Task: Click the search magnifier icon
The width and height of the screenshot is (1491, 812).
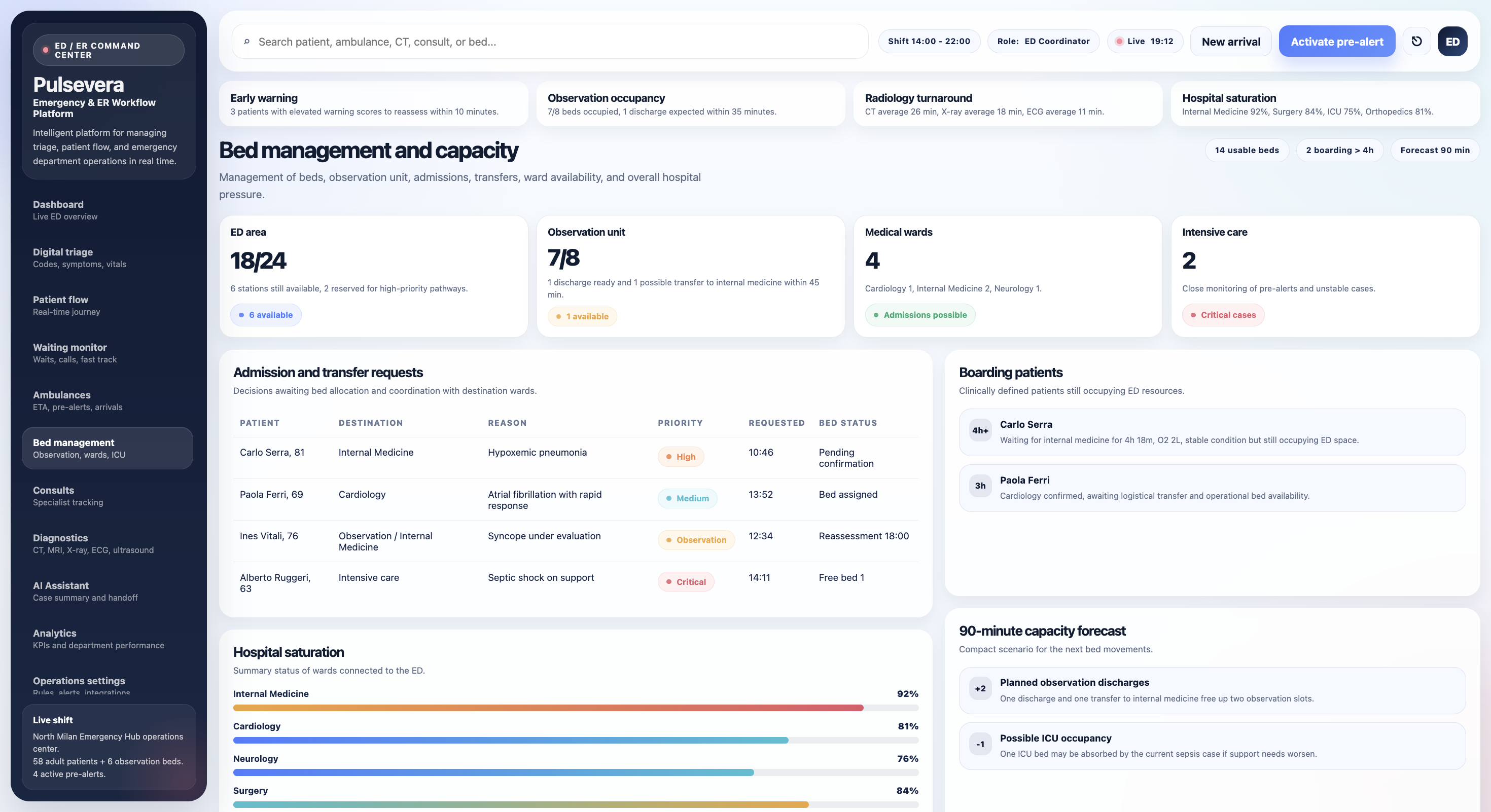Action: [x=246, y=42]
